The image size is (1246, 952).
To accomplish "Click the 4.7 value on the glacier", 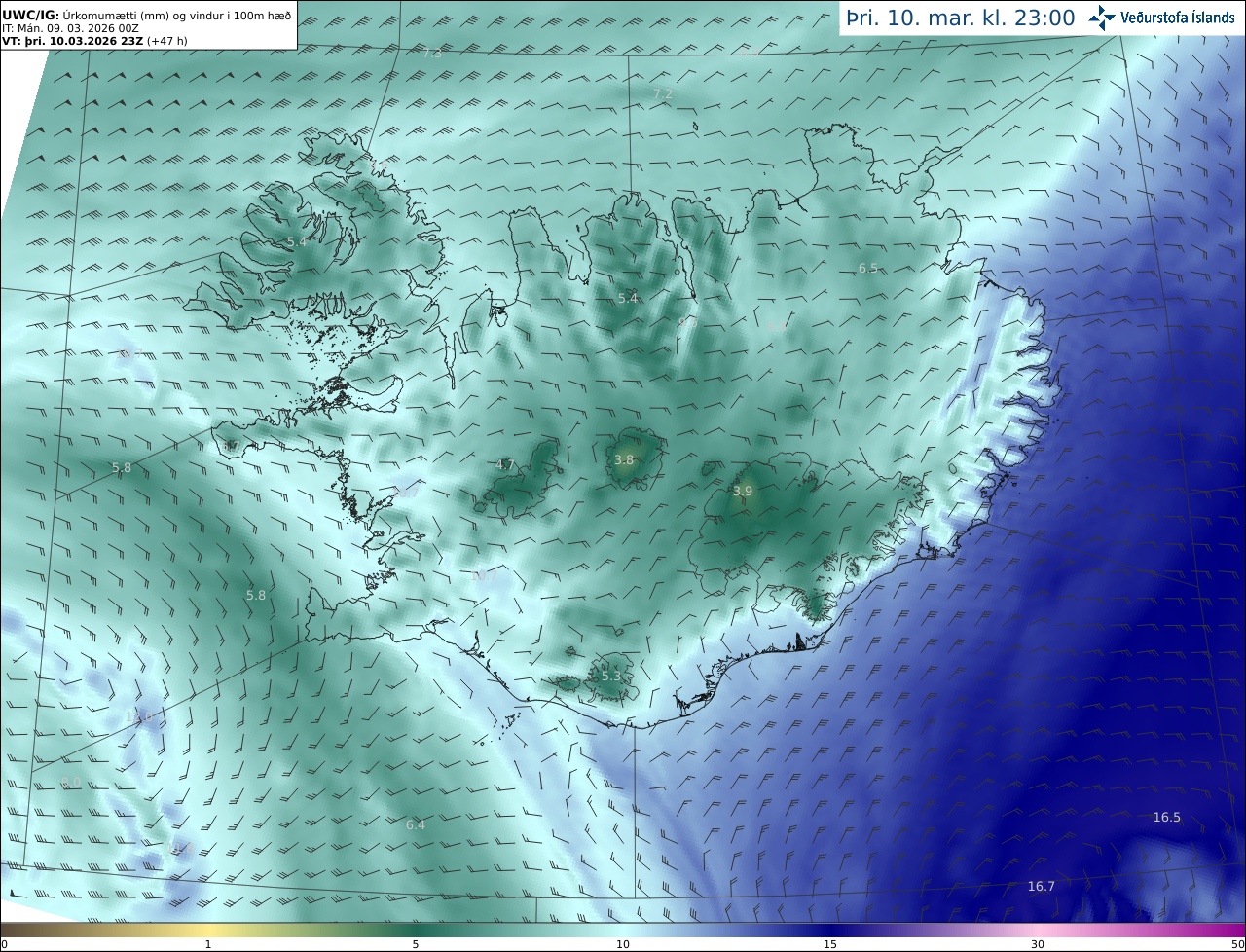I will click(505, 464).
